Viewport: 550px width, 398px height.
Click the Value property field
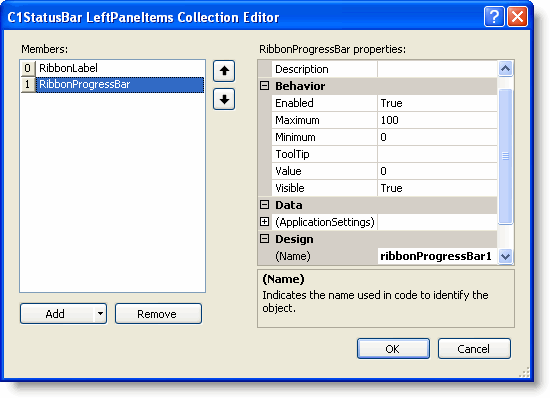click(437, 171)
